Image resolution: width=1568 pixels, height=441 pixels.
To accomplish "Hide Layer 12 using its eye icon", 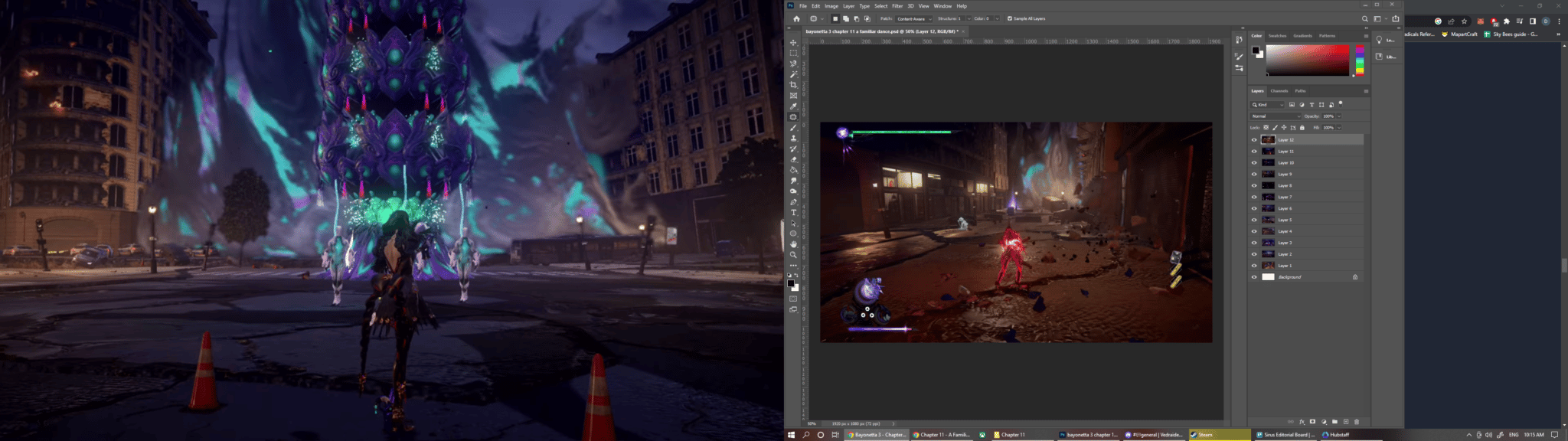I will click(x=1254, y=140).
